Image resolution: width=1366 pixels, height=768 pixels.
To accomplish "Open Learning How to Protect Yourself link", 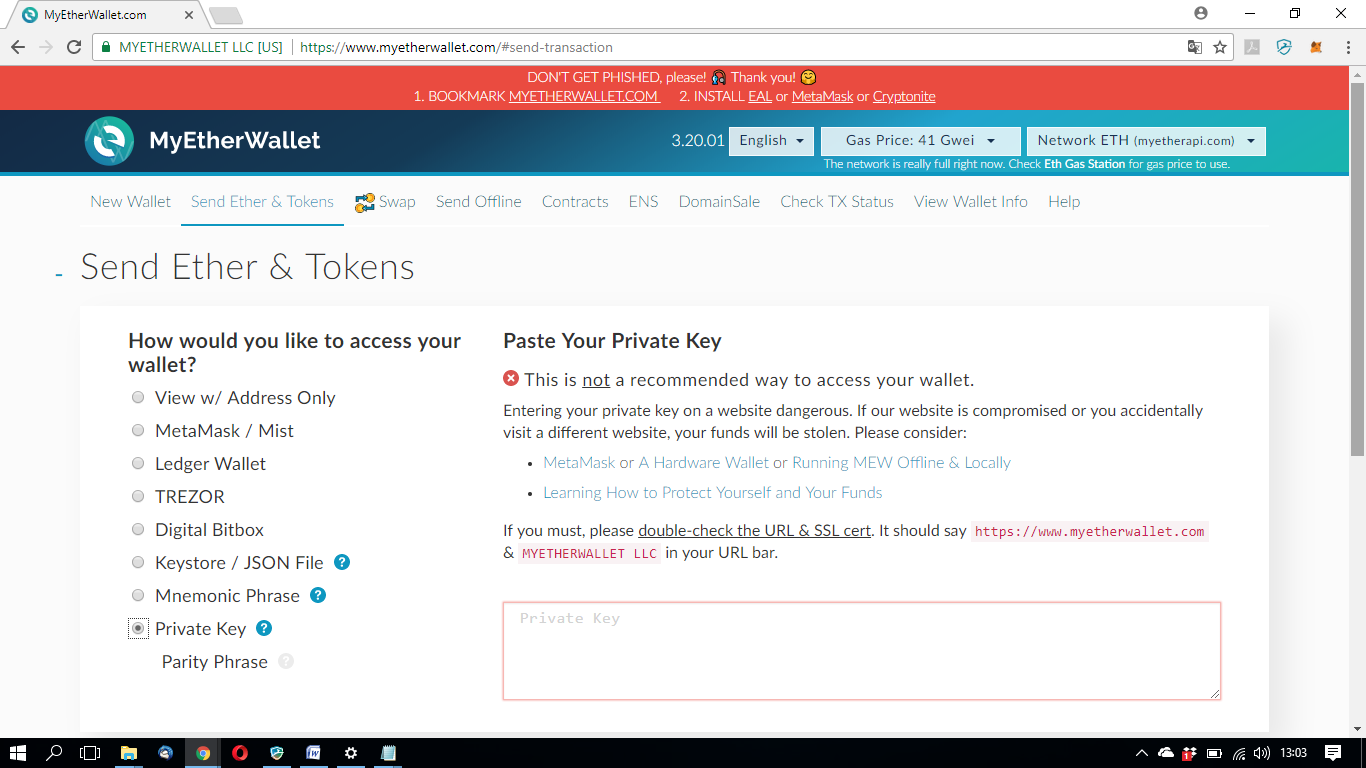I will coord(713,493).
